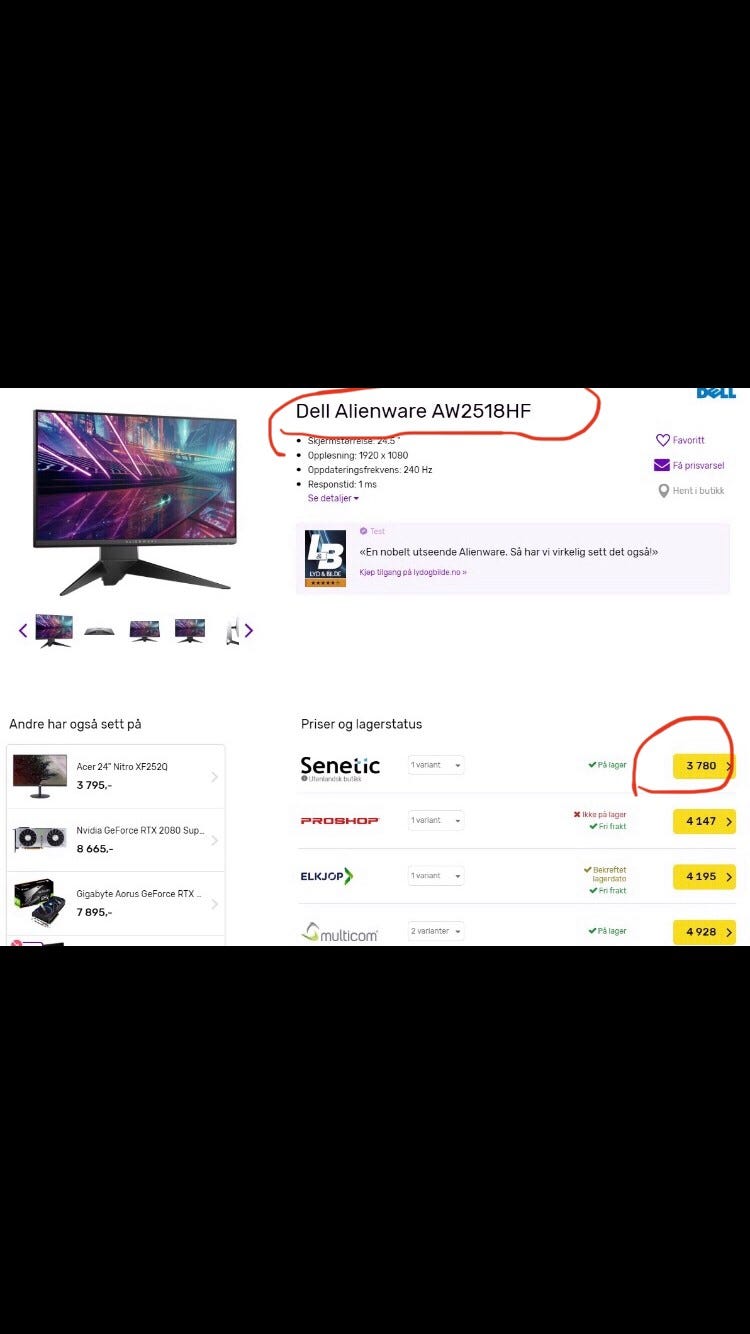Open Senetic variant dropdown
The height and width of the screenshot is (1334, 750).
[x=436, y=765]
